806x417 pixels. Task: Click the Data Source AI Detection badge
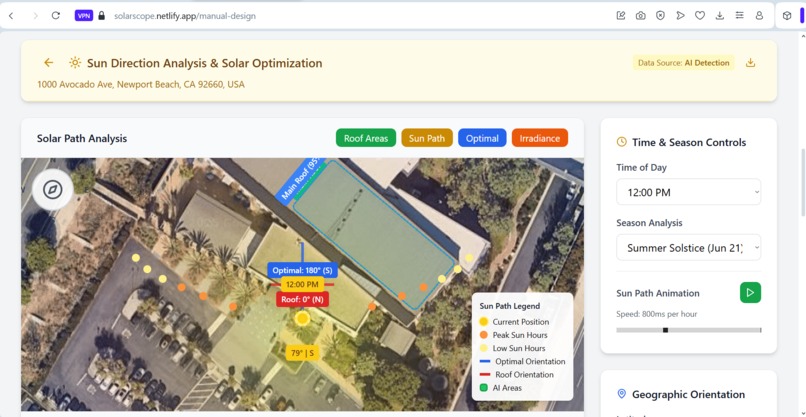(683, 63)
